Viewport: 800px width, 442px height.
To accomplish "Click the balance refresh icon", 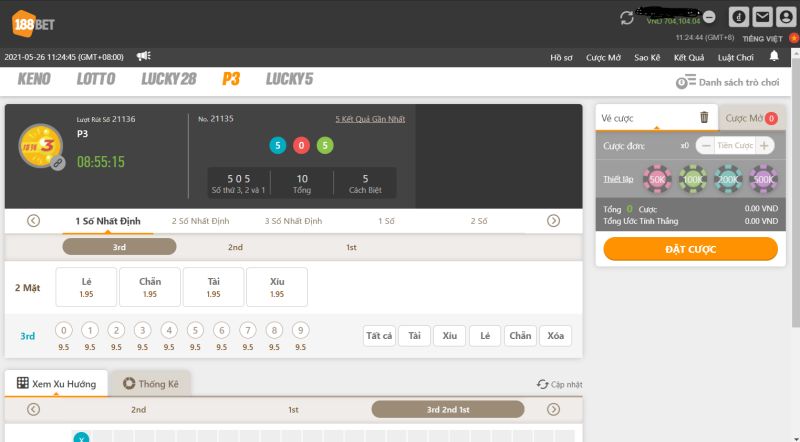I will pos(627,17).
